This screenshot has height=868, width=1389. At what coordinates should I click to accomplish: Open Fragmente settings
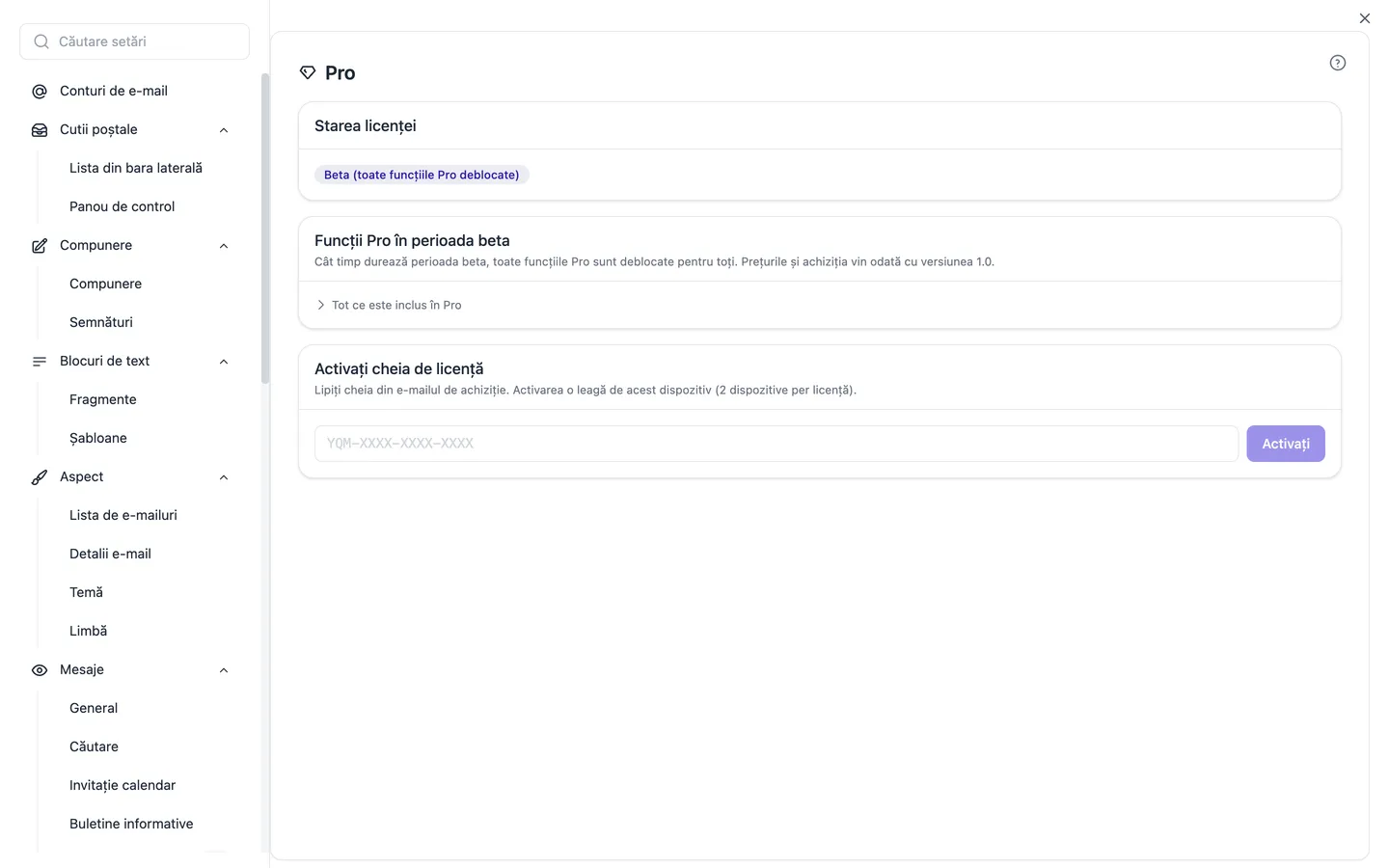[x=103, y=399]
